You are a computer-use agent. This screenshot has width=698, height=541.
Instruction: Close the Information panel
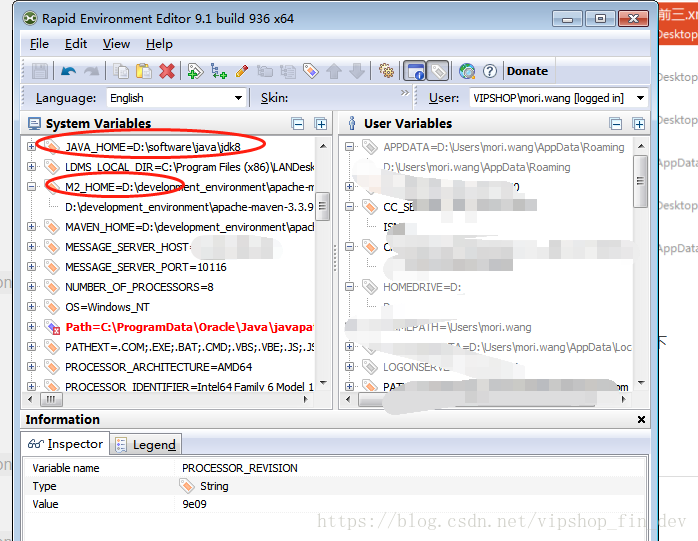coord(641,419)
